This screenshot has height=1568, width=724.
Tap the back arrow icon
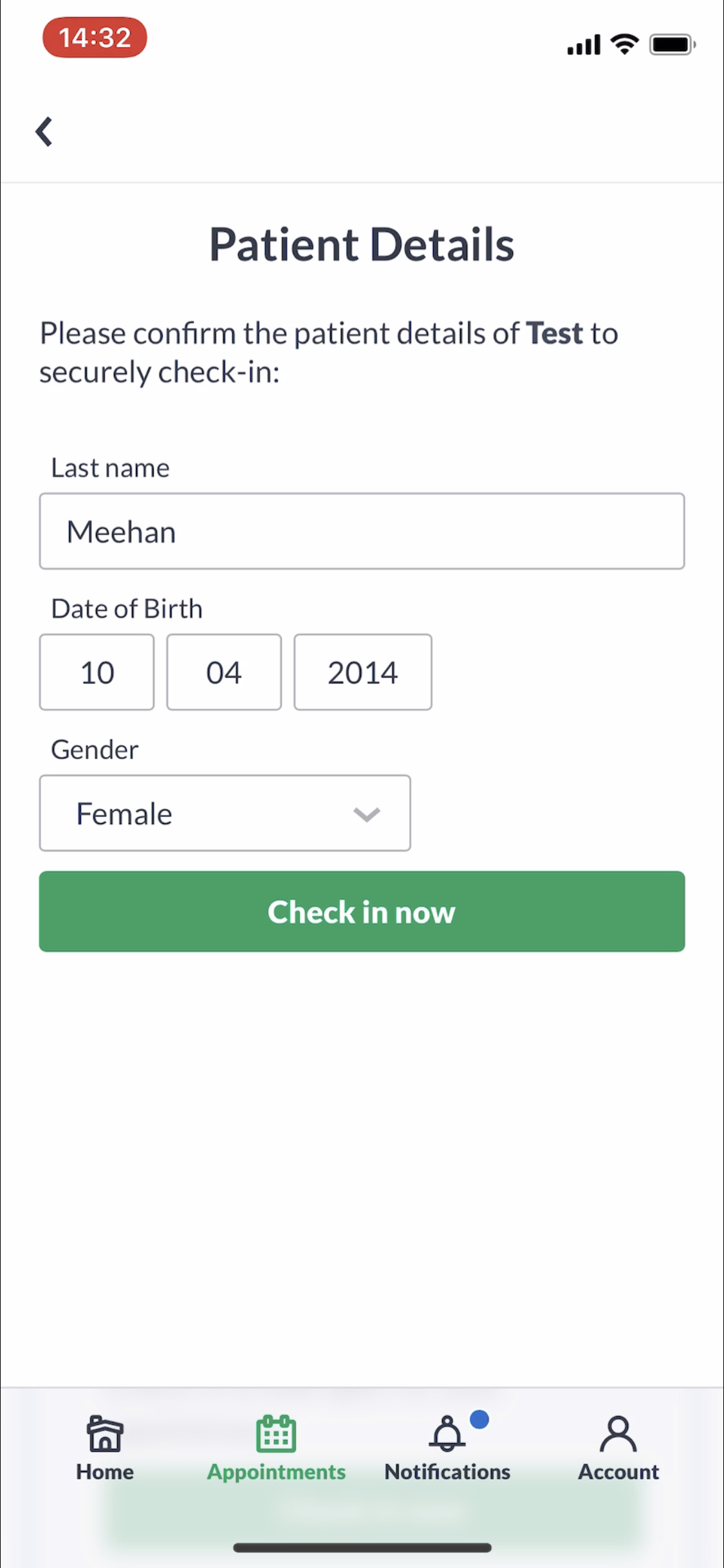click(x=44, y=132)
